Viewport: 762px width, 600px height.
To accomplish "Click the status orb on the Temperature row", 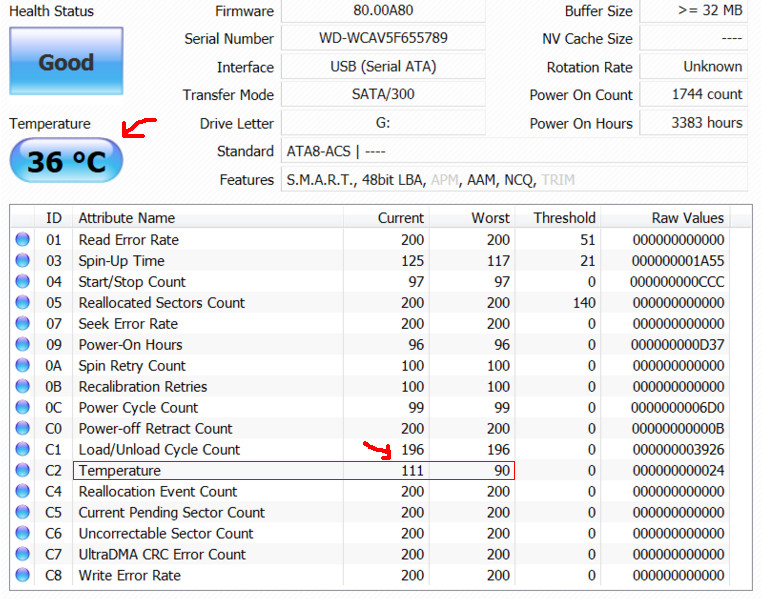I will [22, 471].
